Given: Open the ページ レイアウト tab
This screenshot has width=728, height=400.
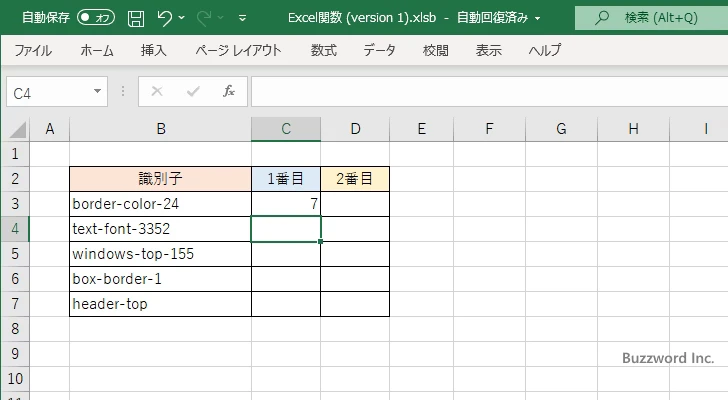Looking at the screenshot, I should click(x=238, y=50).
